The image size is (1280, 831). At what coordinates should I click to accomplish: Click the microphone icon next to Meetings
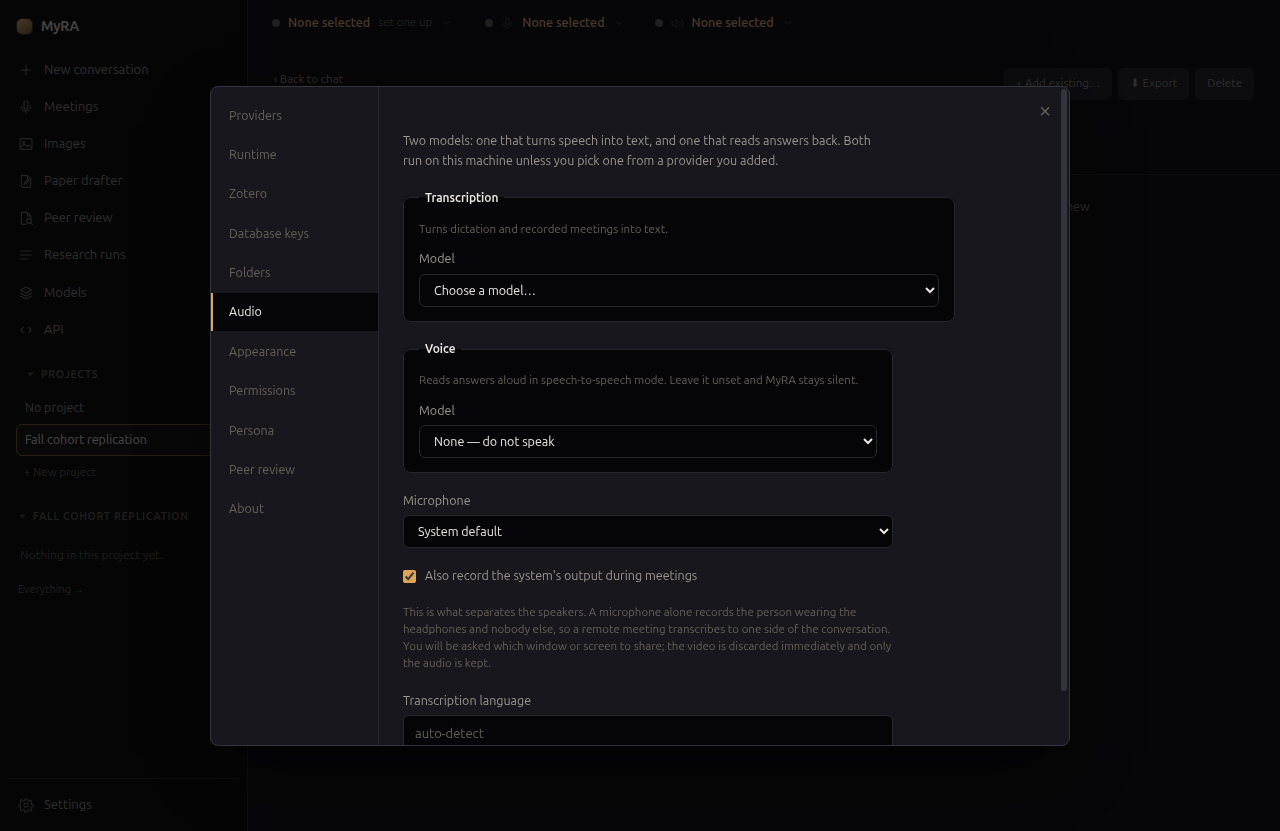[26, 107]
